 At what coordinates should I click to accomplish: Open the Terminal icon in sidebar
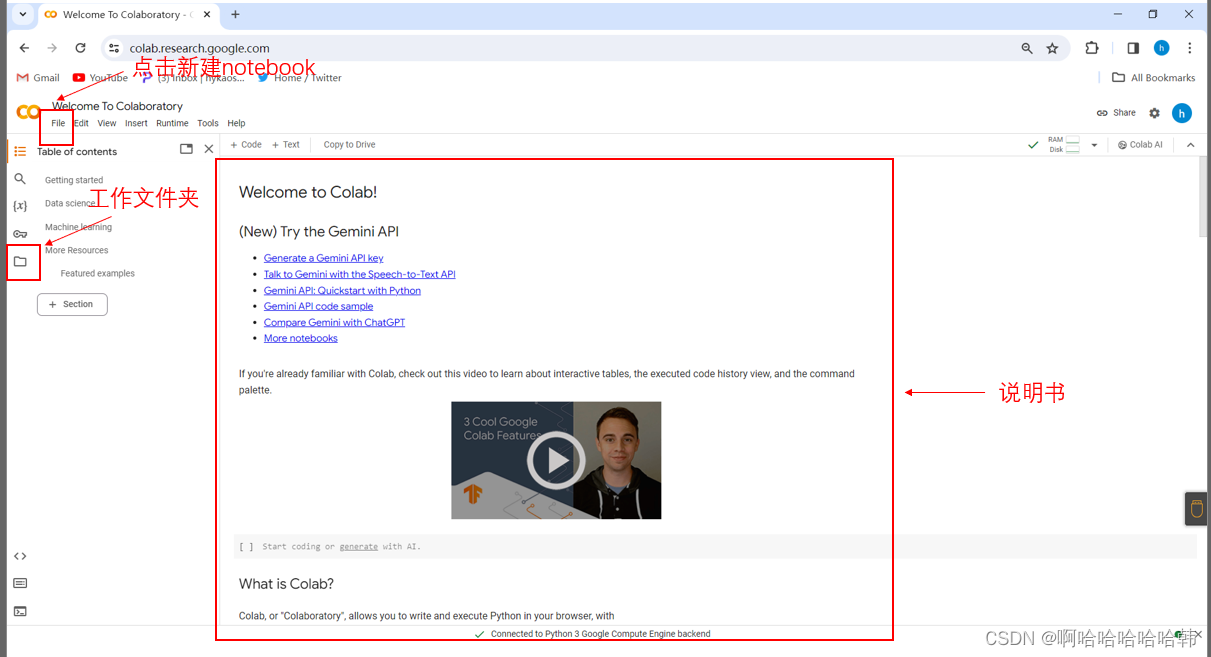pos(20,611)
